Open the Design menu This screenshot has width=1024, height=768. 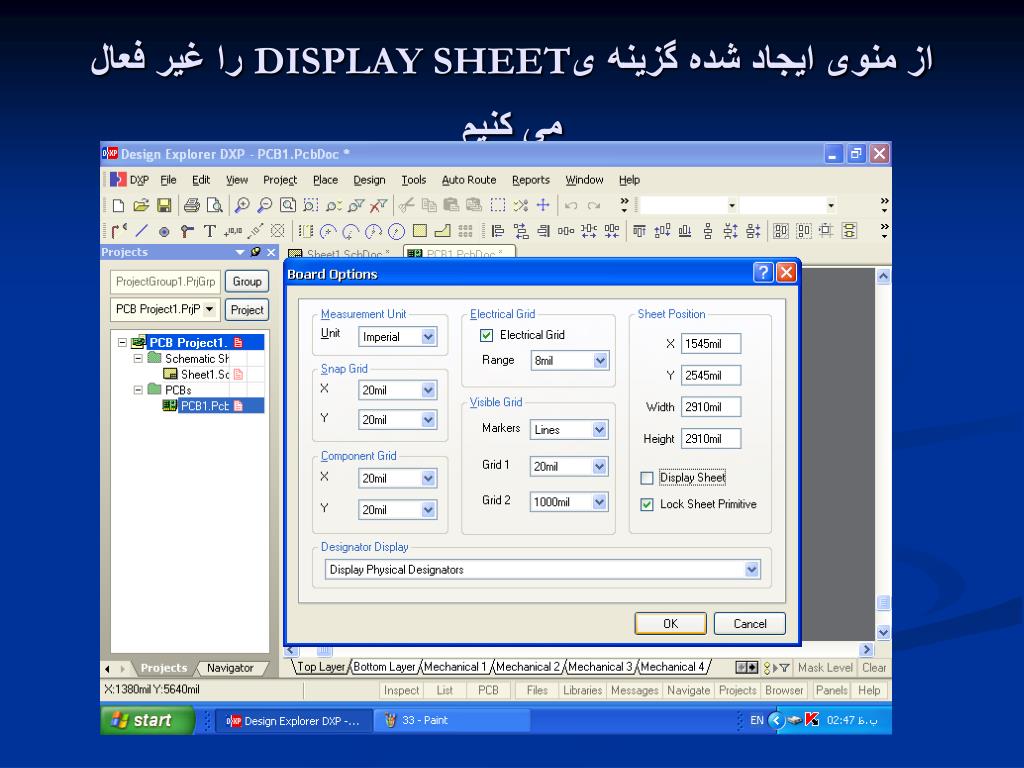(369, 180)
